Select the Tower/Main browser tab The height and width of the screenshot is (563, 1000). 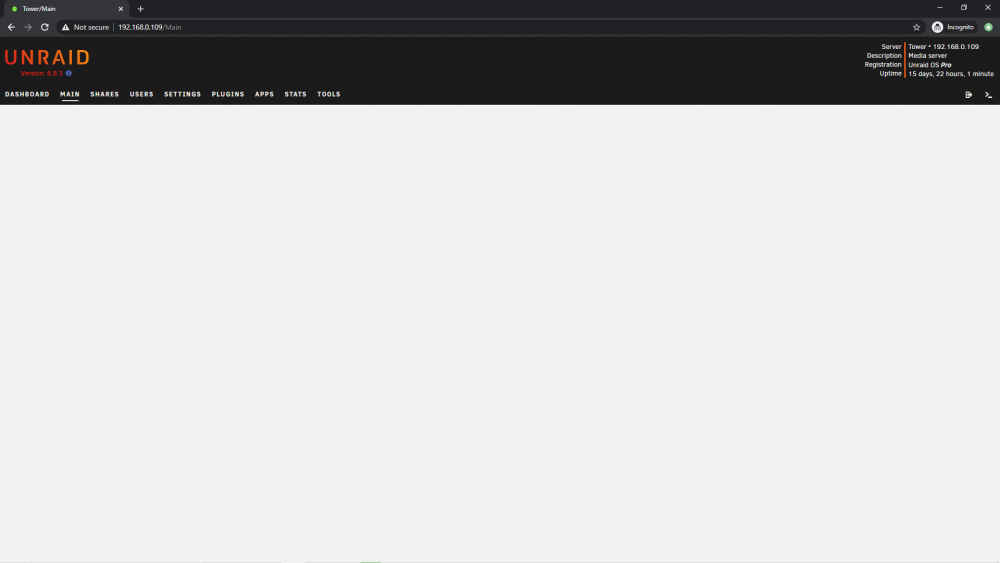(x=64, y=9)
